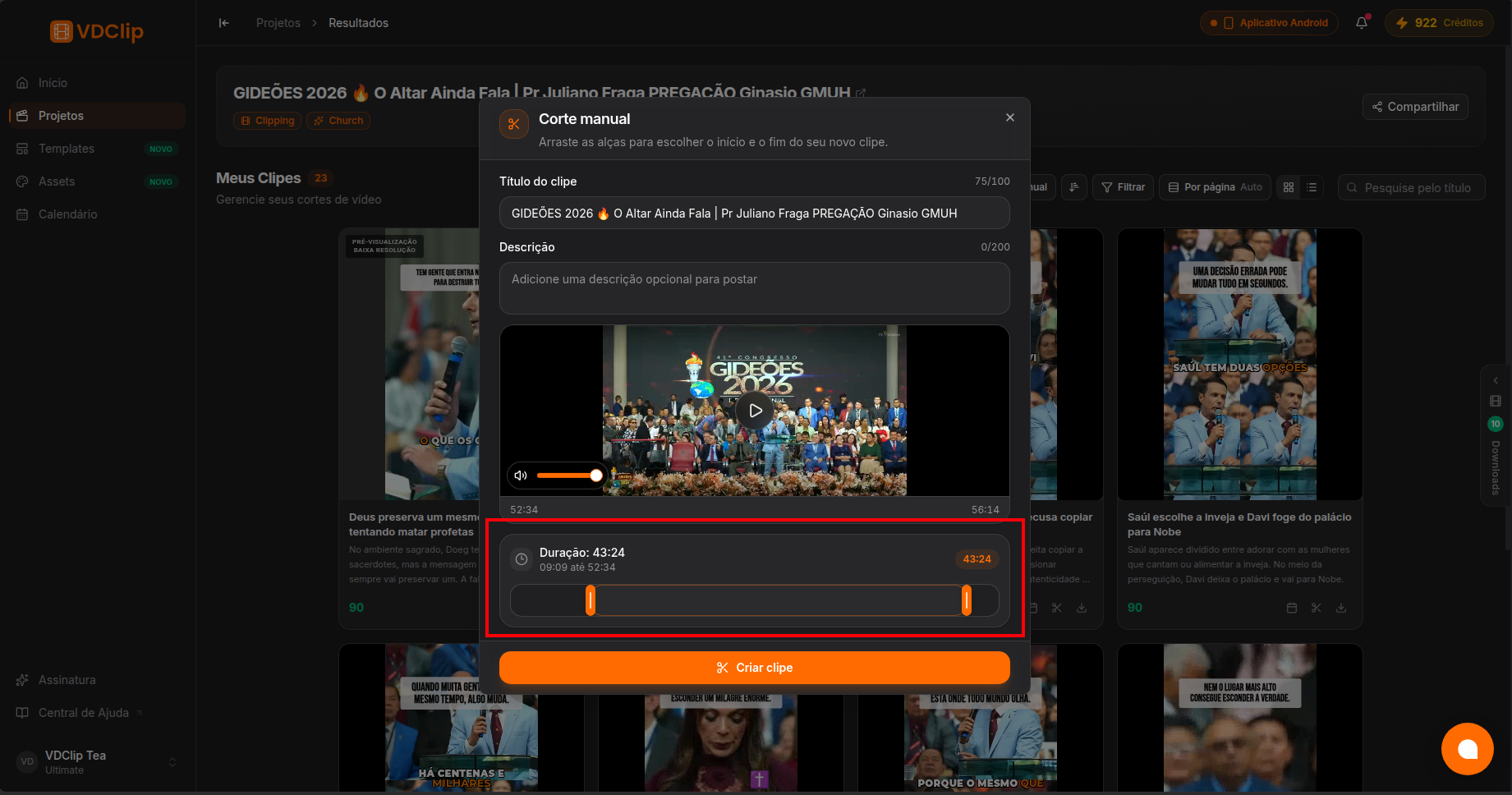Switch to grid view
1512x795 pixels.
(x=1289, y=187)
